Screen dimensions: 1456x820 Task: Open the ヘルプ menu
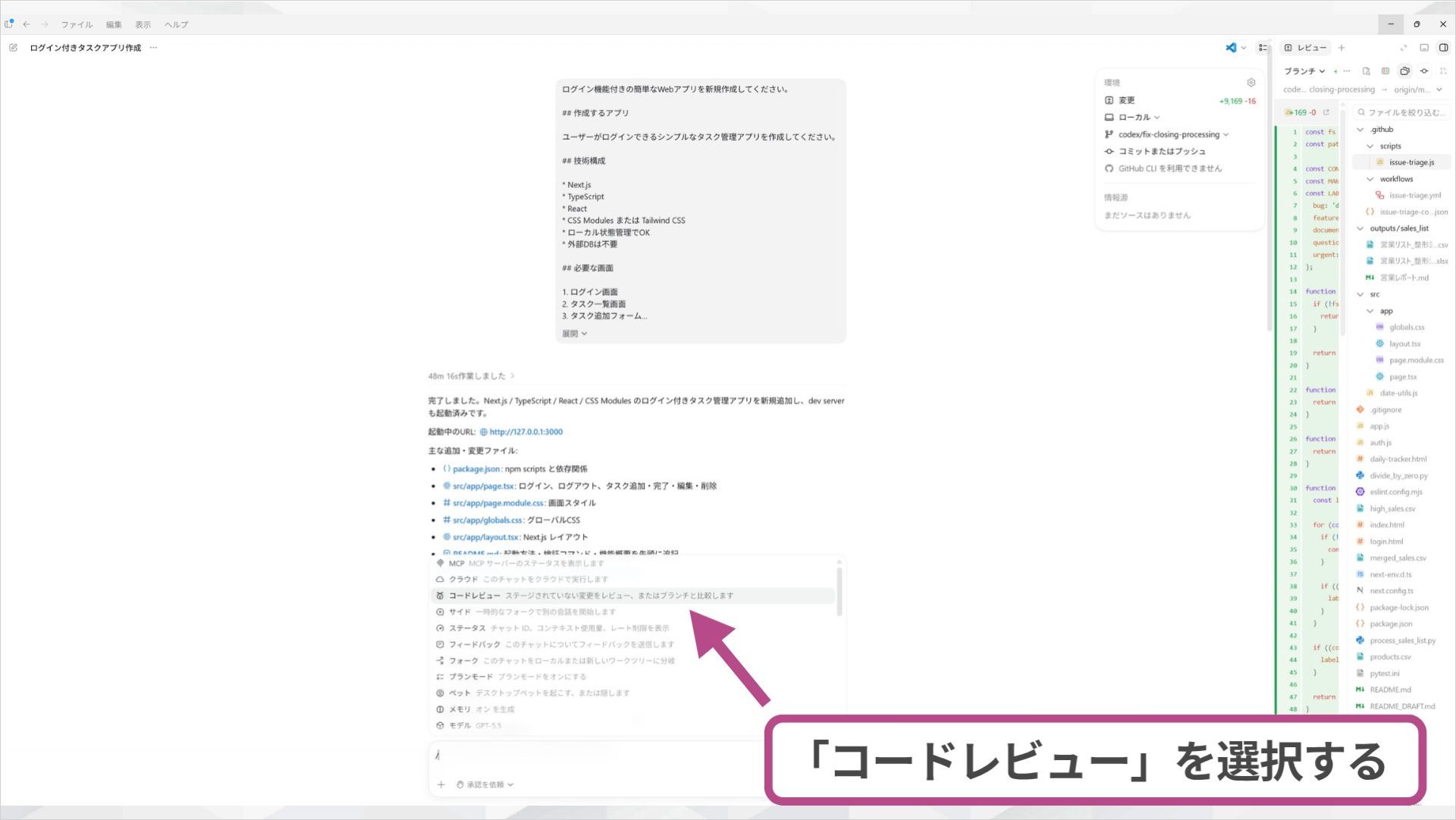[176, 24]
